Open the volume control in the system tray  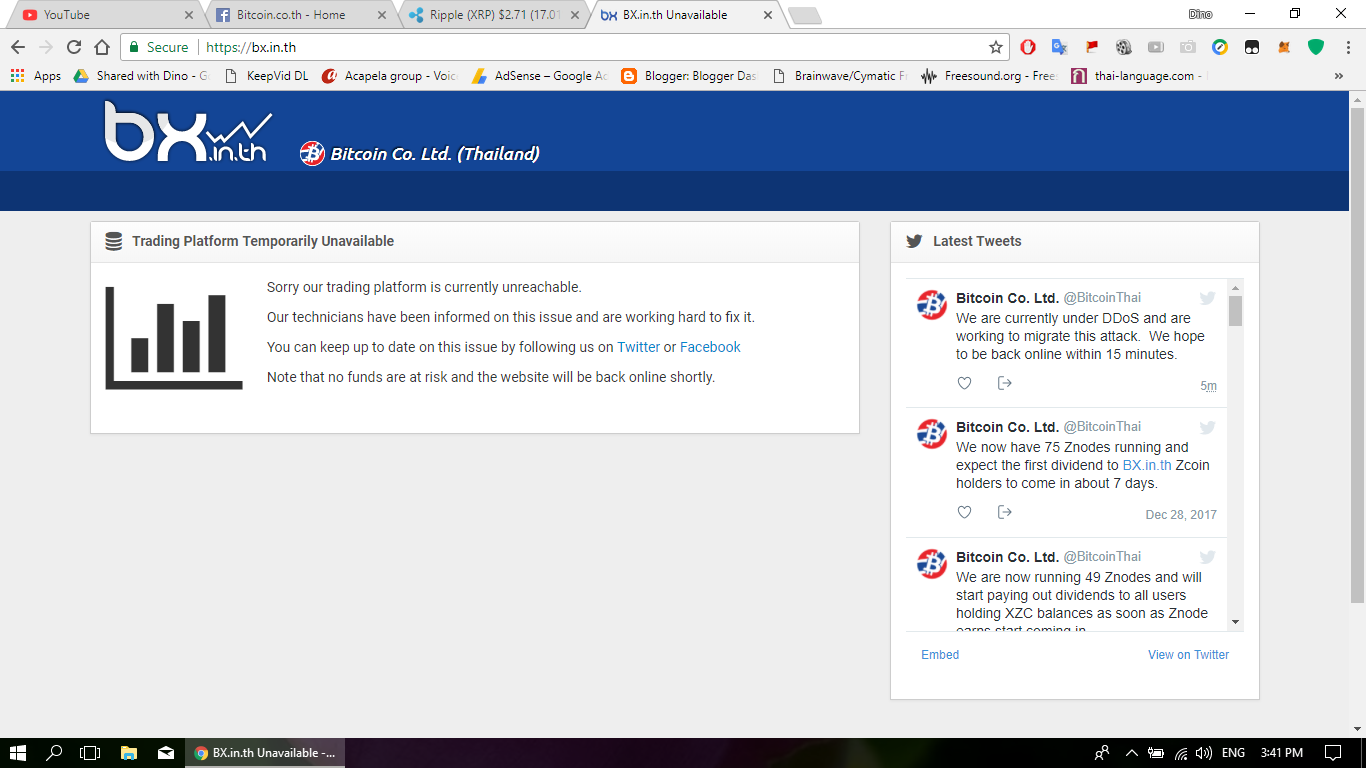click(x=1204, y=753)
